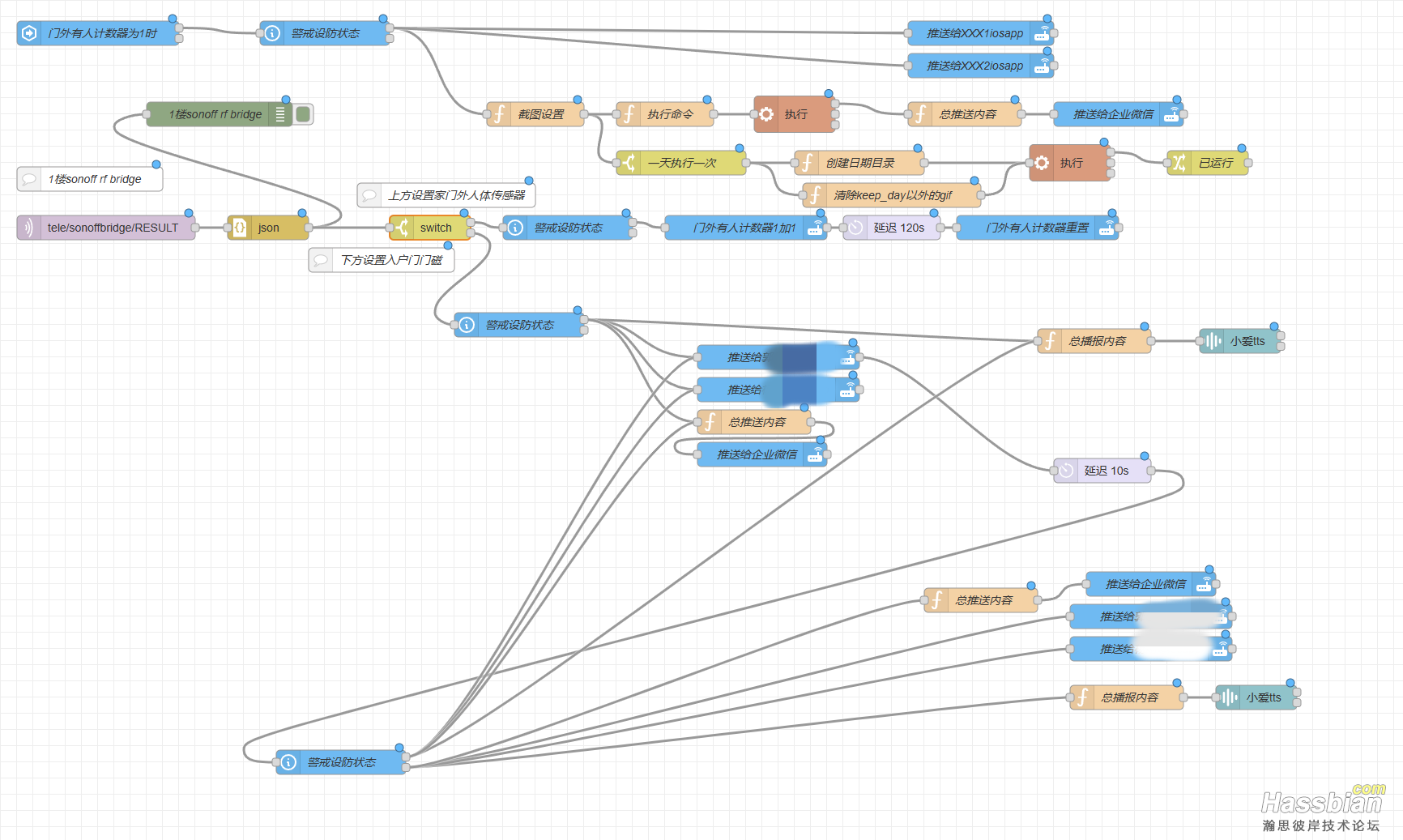Click the braces icon on json node

[240, 228]
